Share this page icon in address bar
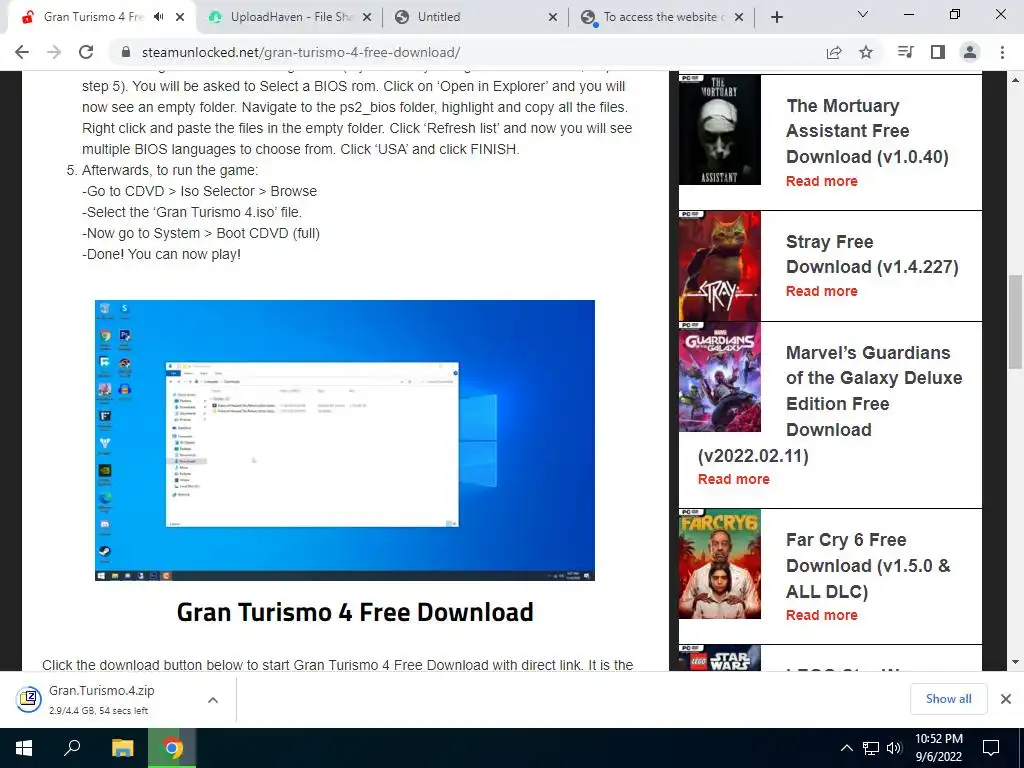 [x=834, y=52]
